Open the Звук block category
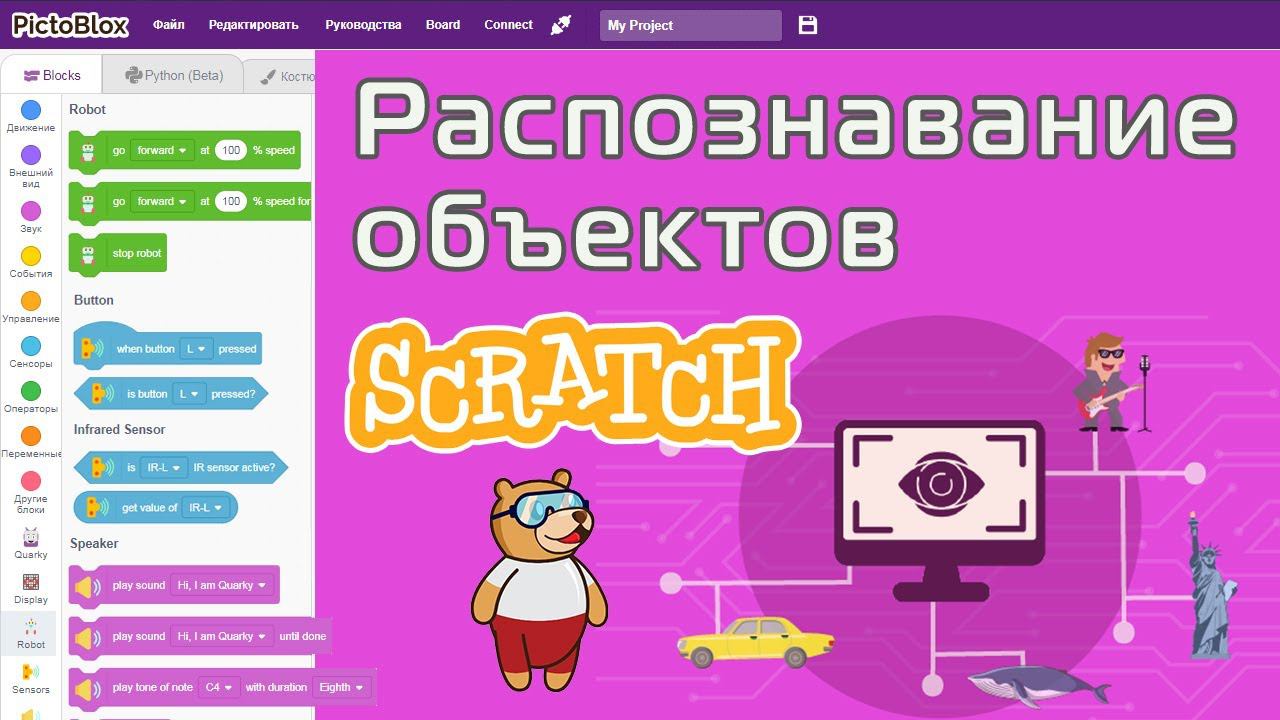Image resolution: width=1280 pixels, height=720 pixels. point(31,217)
